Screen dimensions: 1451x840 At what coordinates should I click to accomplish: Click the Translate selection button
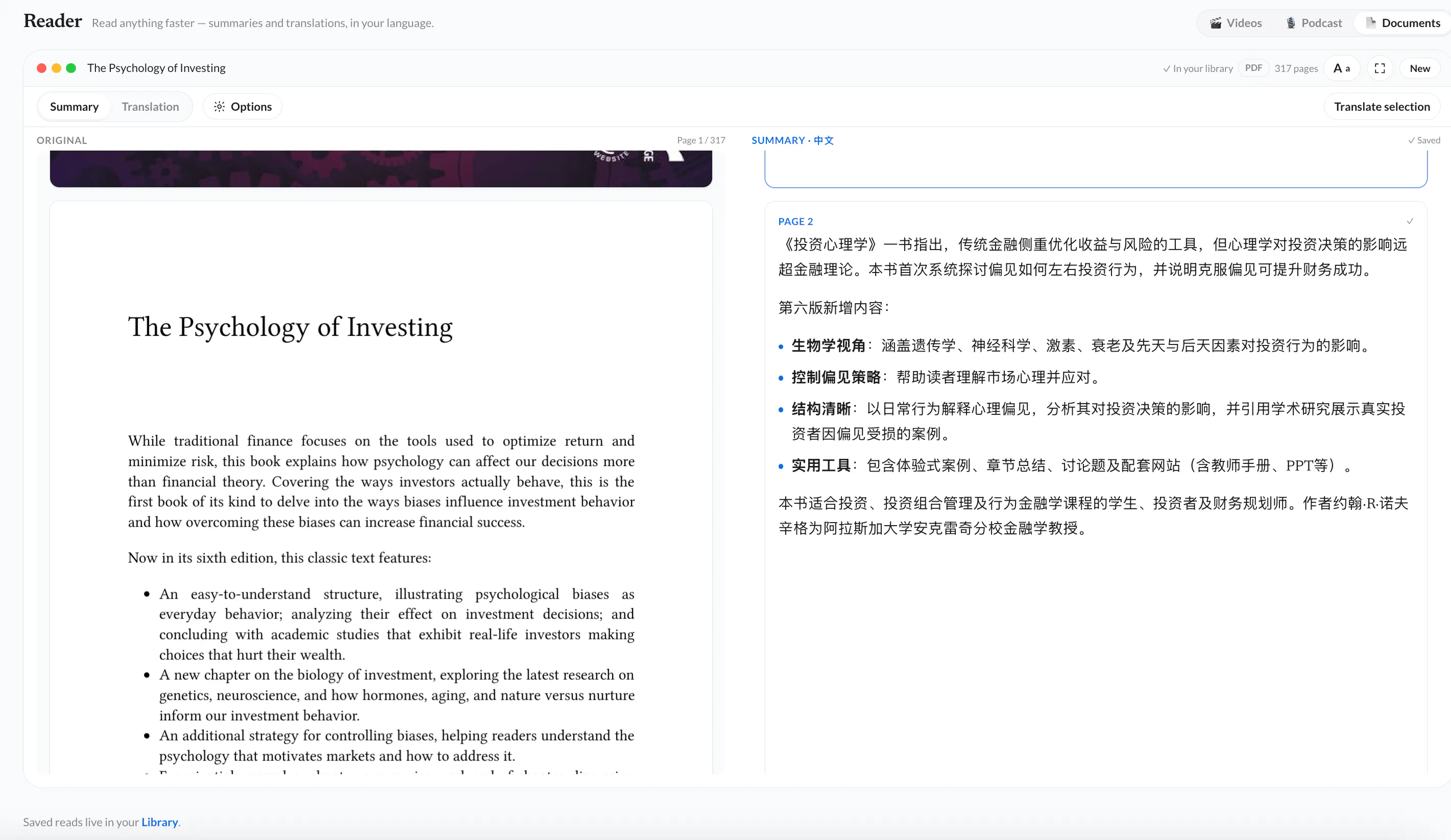tap(1382, 107)
